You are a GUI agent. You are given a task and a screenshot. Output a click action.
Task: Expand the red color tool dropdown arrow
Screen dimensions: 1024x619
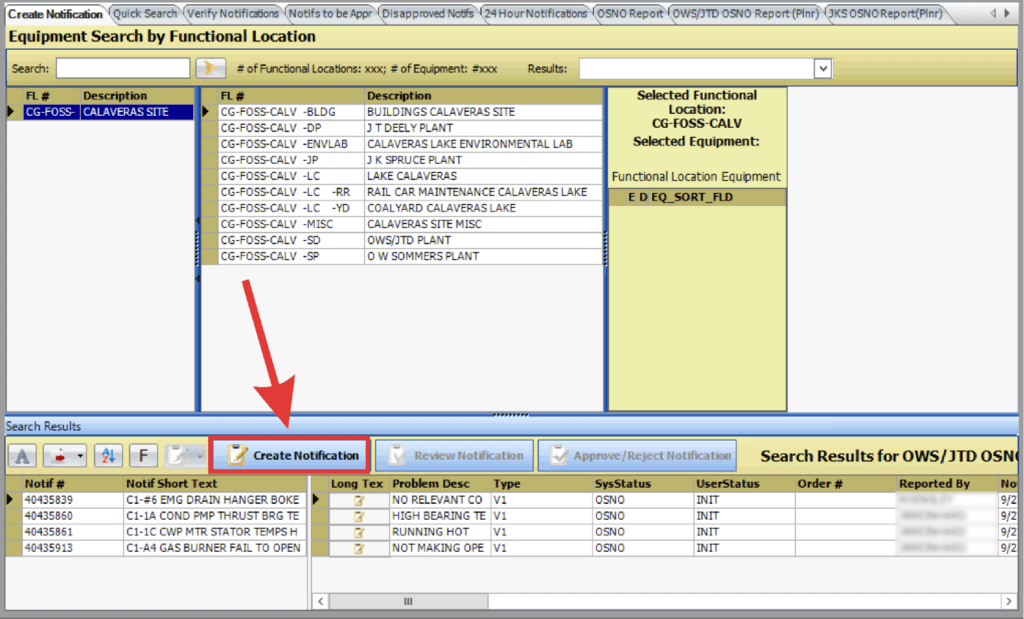(80, 456)
